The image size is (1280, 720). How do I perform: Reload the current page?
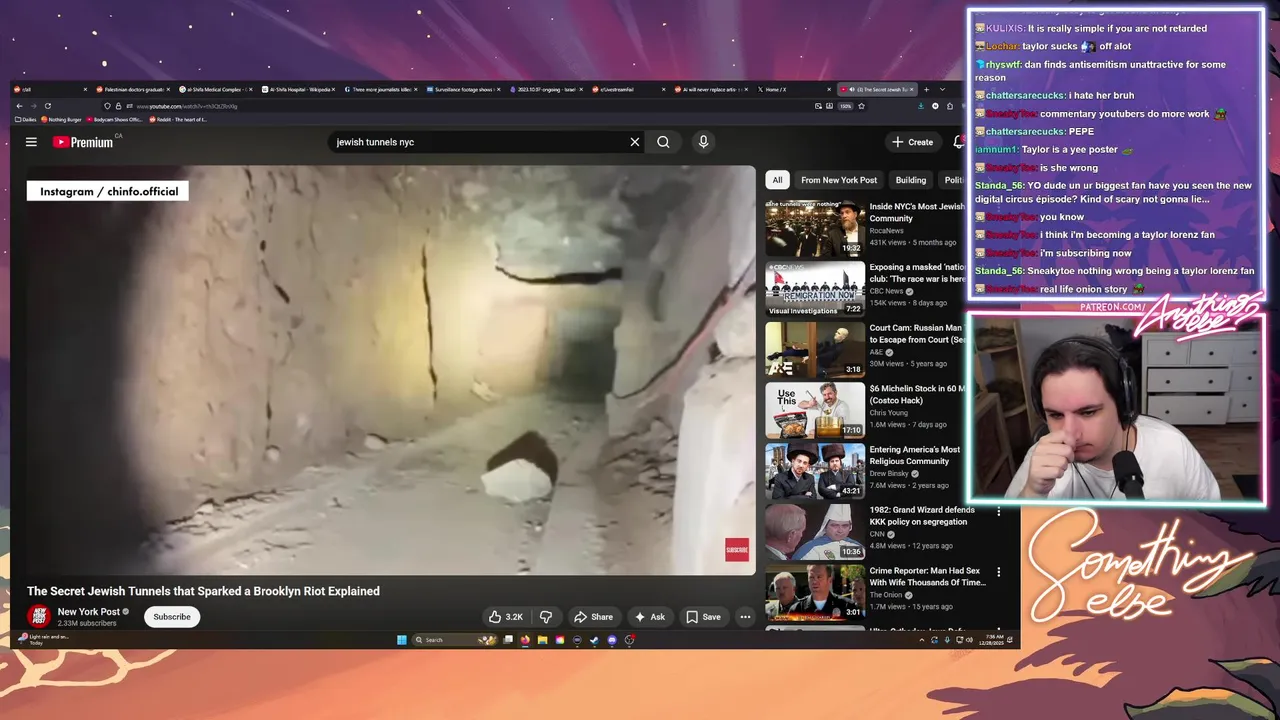tap(48, 106)
